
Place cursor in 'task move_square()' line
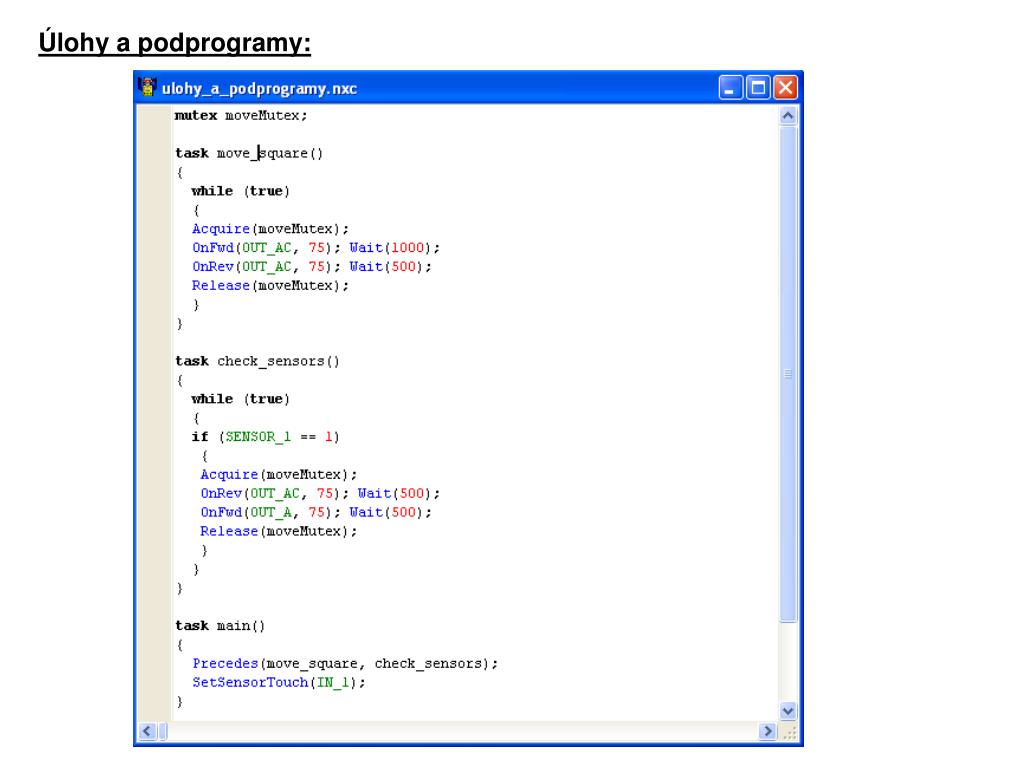click(249, 153)
